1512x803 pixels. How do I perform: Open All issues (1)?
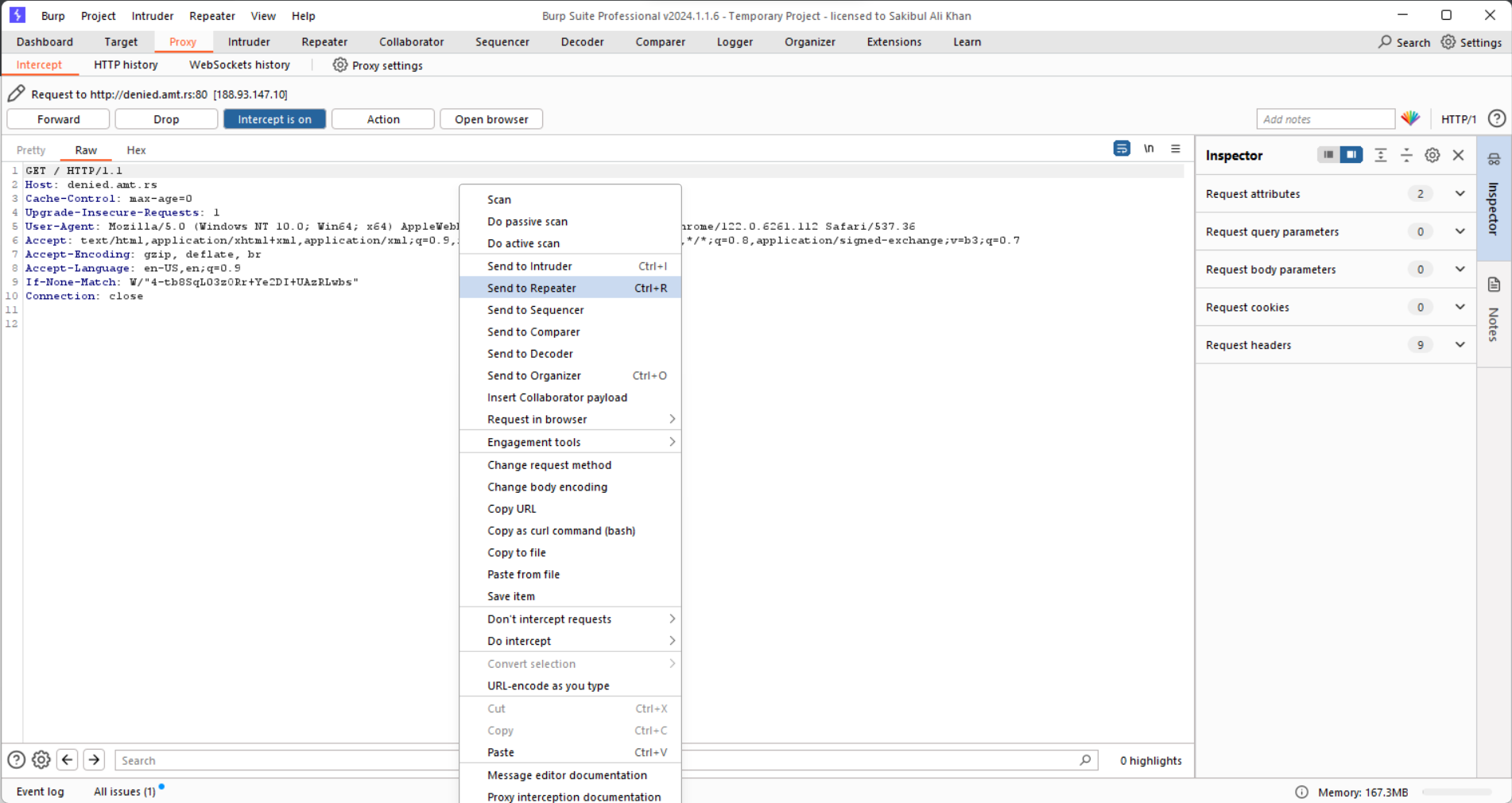click(x=125, y=792)
